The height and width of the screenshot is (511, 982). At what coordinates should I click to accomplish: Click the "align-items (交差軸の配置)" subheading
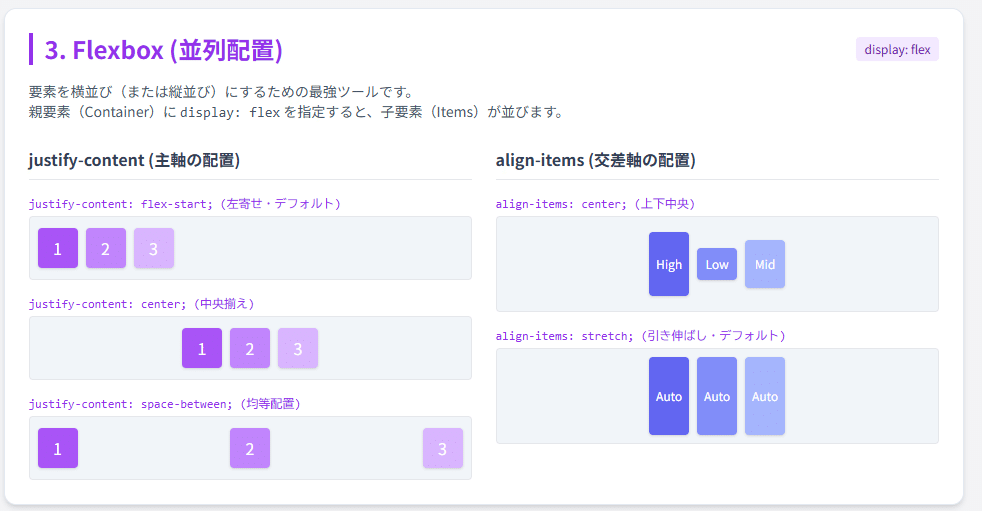[596, 160]
